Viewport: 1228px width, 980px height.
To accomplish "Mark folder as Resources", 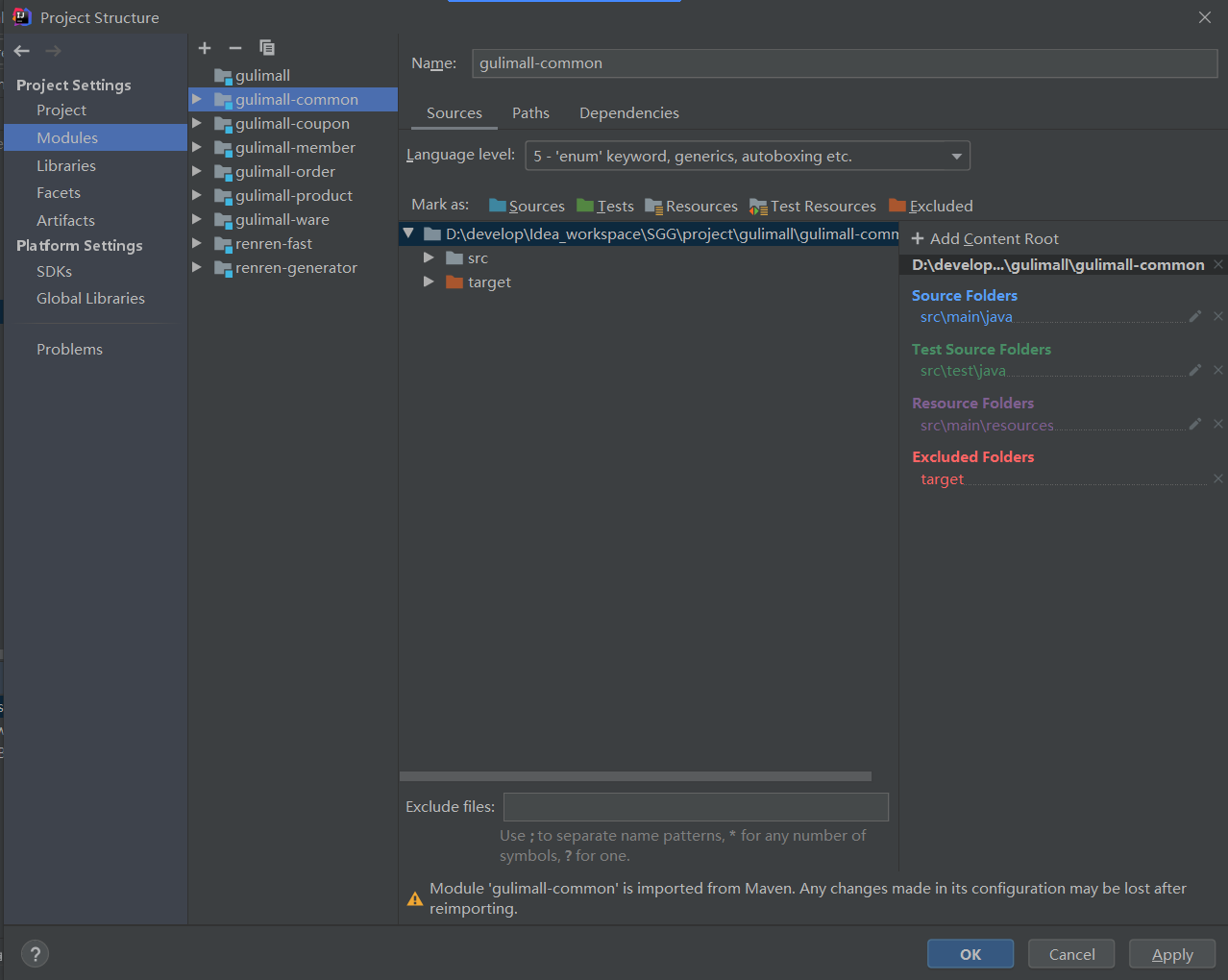I will [691, 206].
